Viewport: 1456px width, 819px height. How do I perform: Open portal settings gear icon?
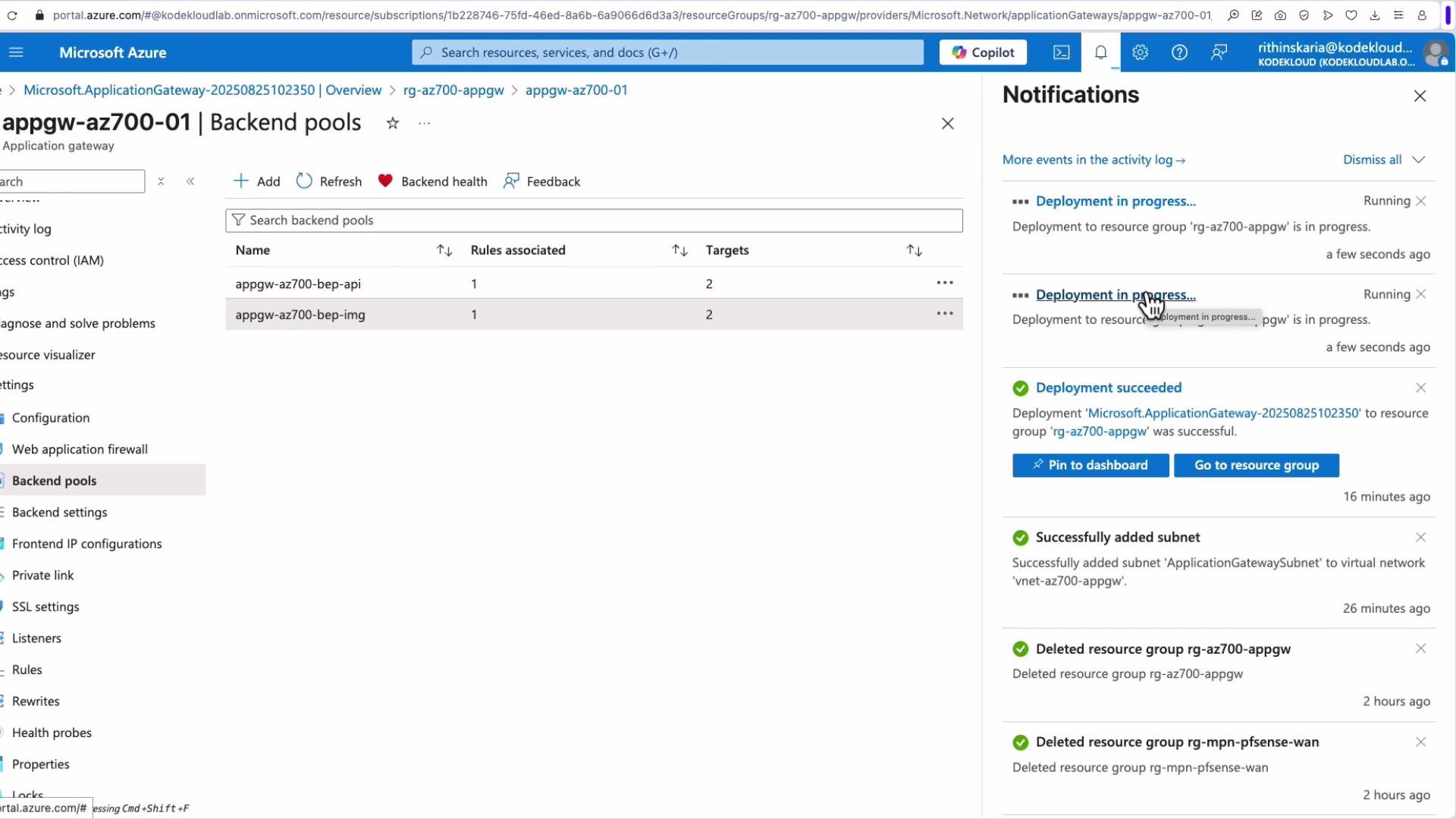click(x=1141, y=52)
